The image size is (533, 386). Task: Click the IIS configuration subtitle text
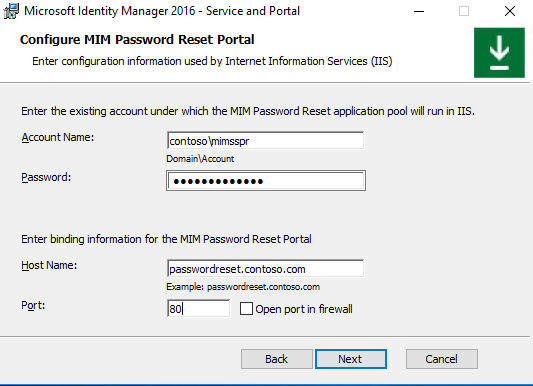[x=212, y=61]
